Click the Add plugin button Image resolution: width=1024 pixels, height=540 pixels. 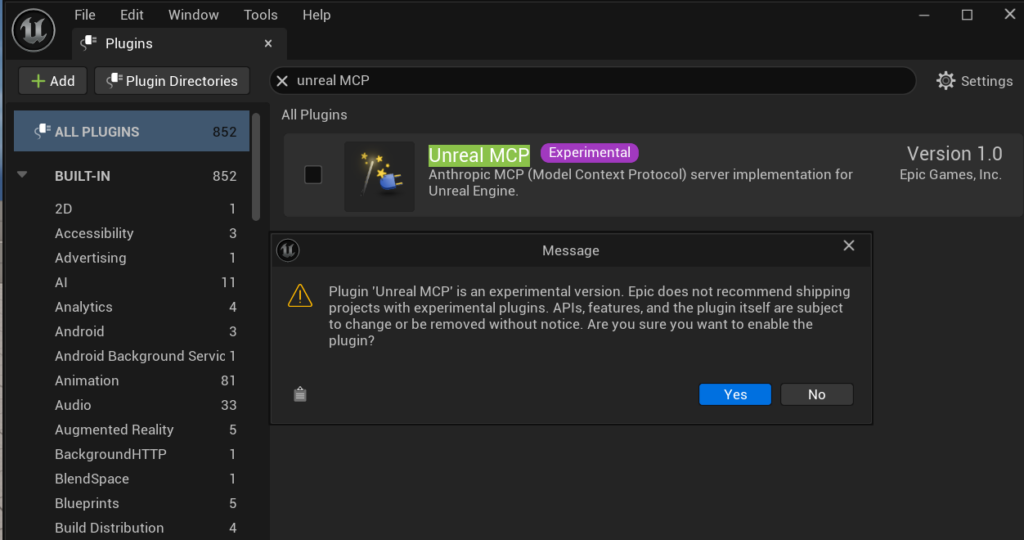point(52,81)
